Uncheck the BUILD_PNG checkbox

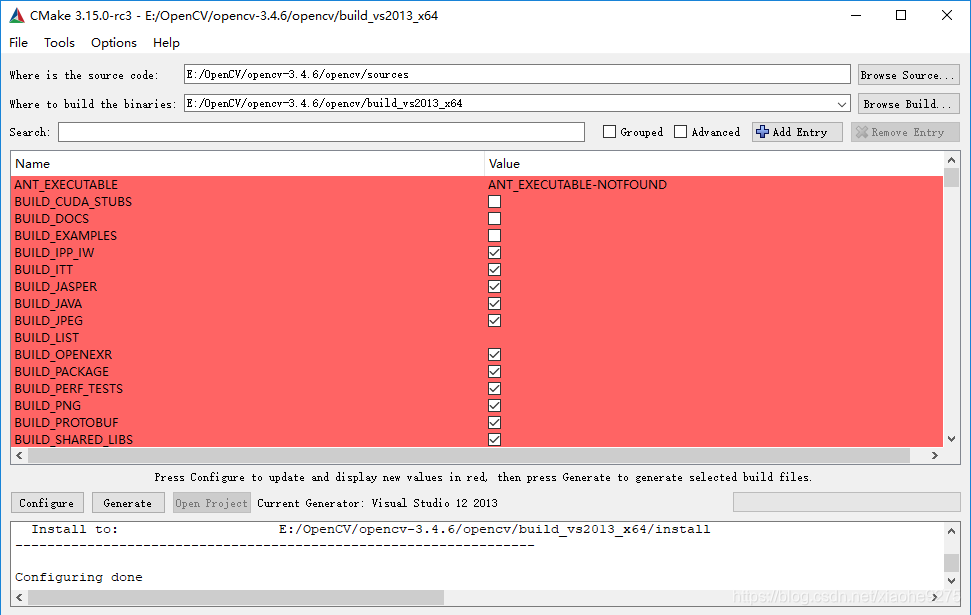click(494, 406)
